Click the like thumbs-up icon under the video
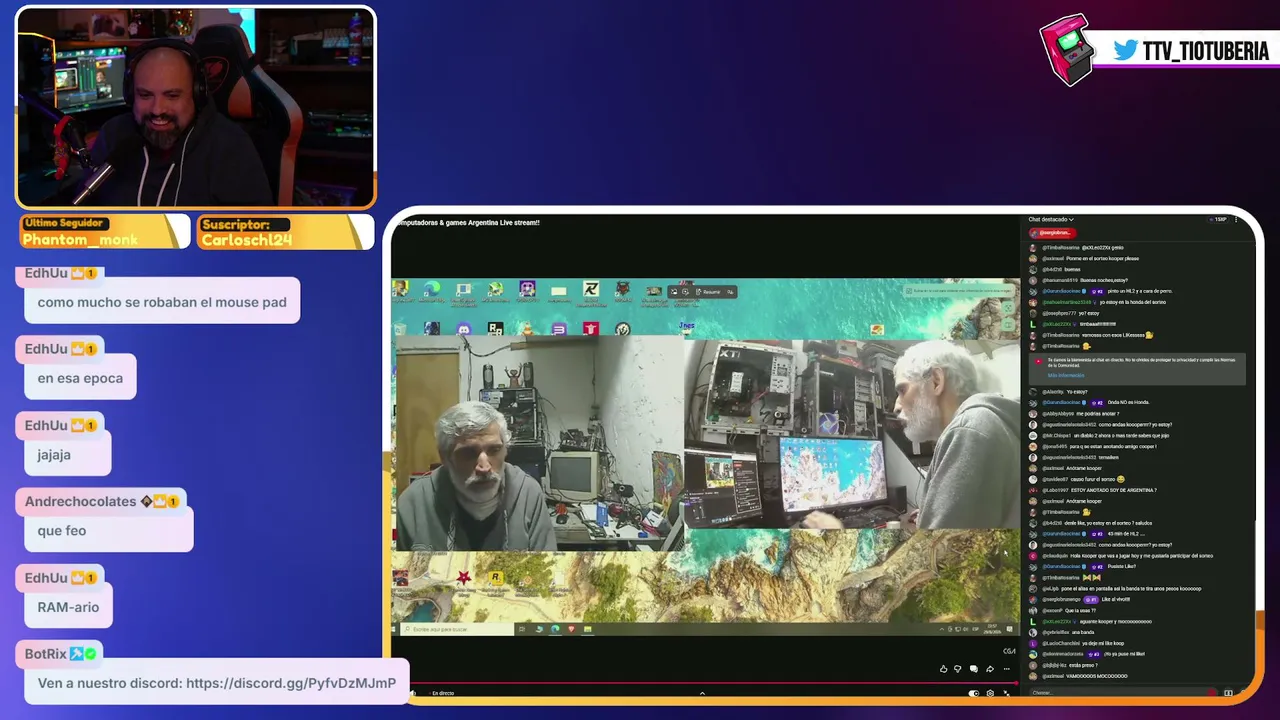 click(943, 669)
